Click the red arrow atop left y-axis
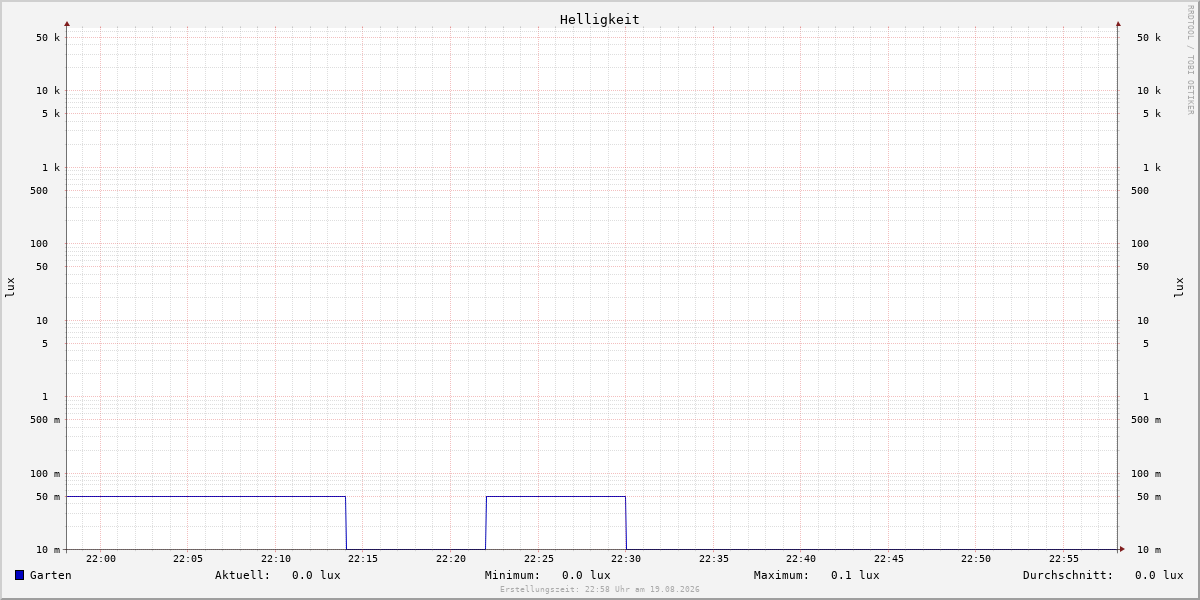Screen dimensions: 1200x600 (67, 23)
